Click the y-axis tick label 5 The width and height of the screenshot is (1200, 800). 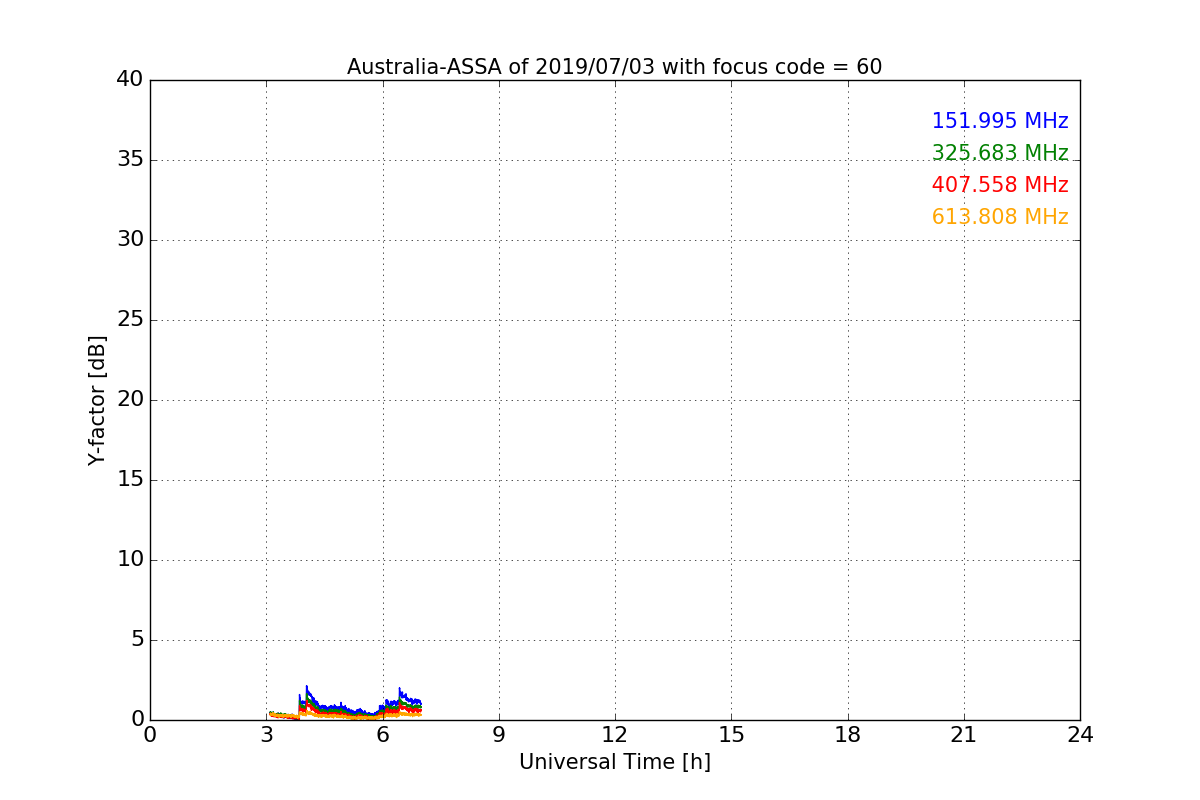(137, 640)
